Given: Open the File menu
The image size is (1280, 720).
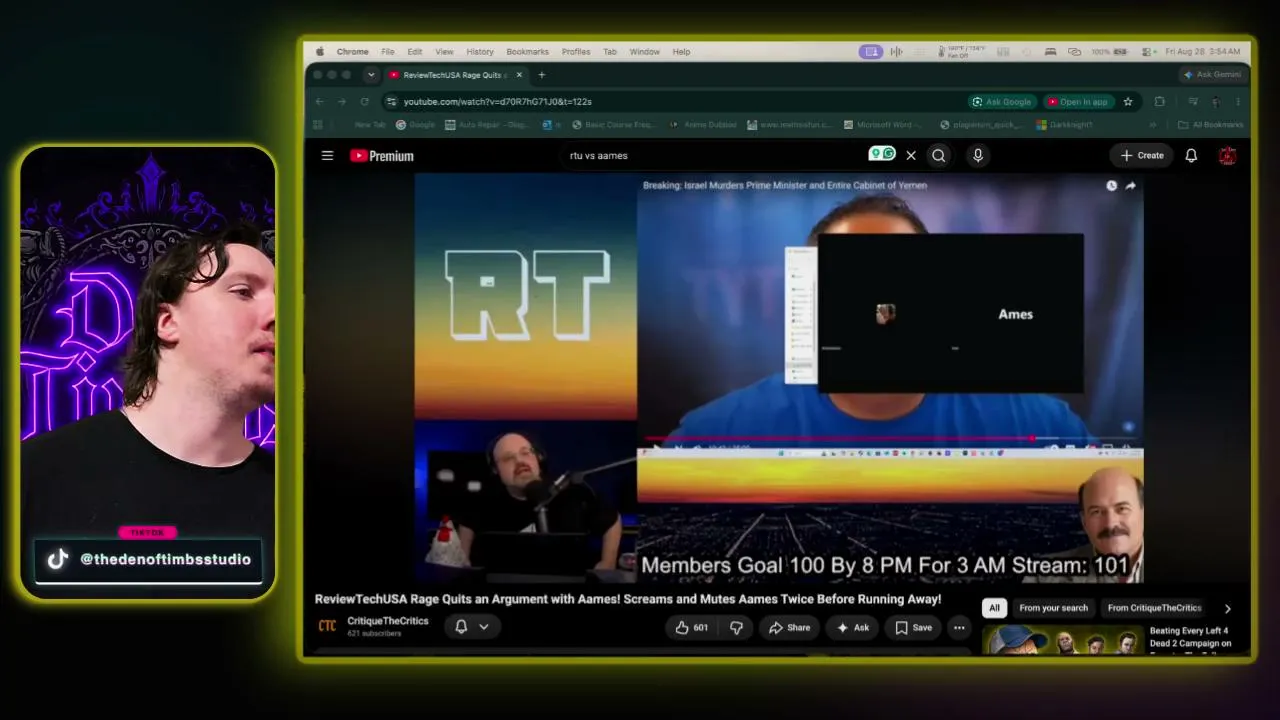Looking at the screenshot, I should tap(387, 52).
